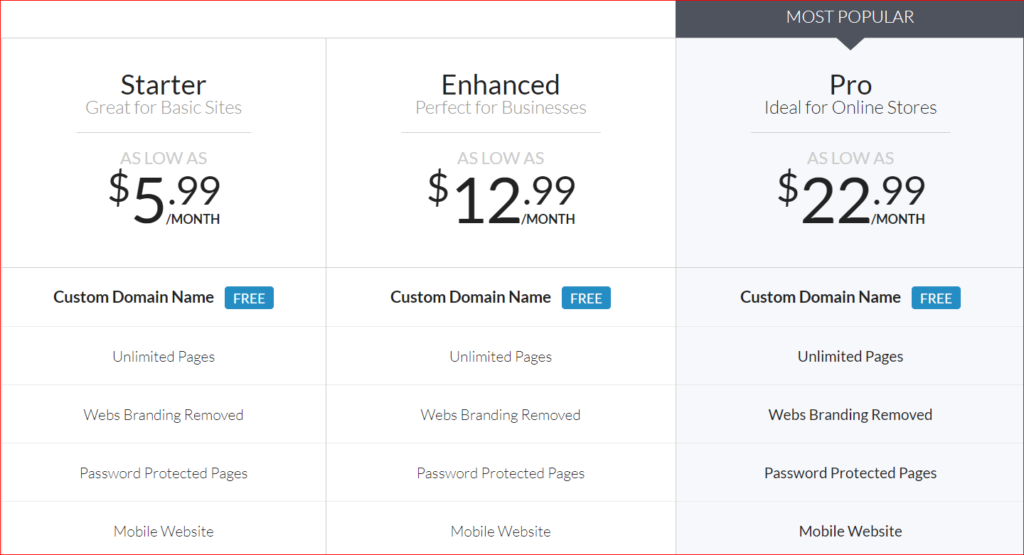This screenshot has height=555, width=1024.
Task: Click Mobile Website under Enhanced plan
Action: pos(500,531)
